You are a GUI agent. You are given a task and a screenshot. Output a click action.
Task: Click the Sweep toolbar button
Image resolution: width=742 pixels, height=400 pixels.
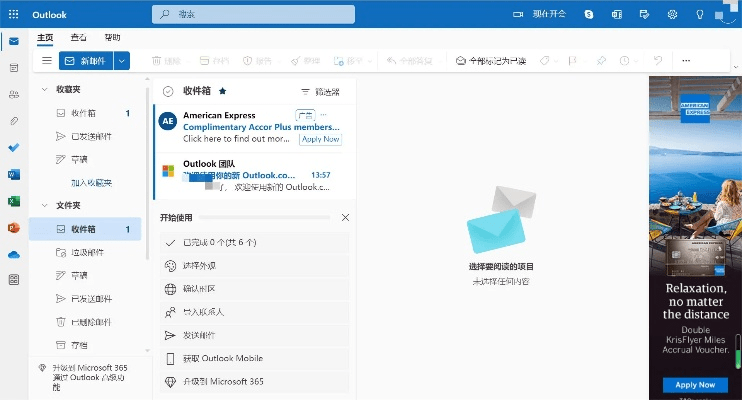(x=305, y=61)
